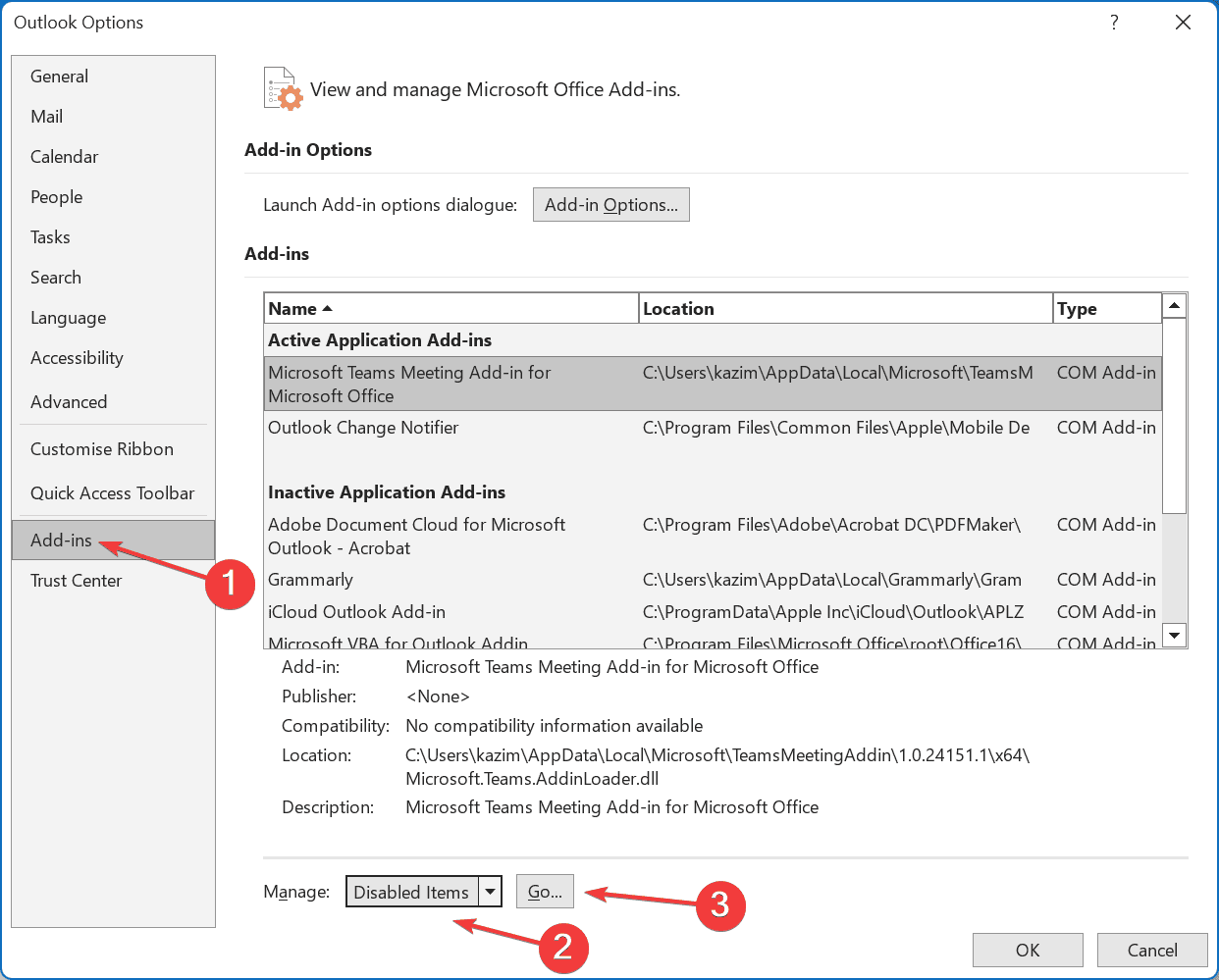Click the add-ins list scrollbar thumb
This screenshot has width=1219, height=980.
coord(1174,416)
